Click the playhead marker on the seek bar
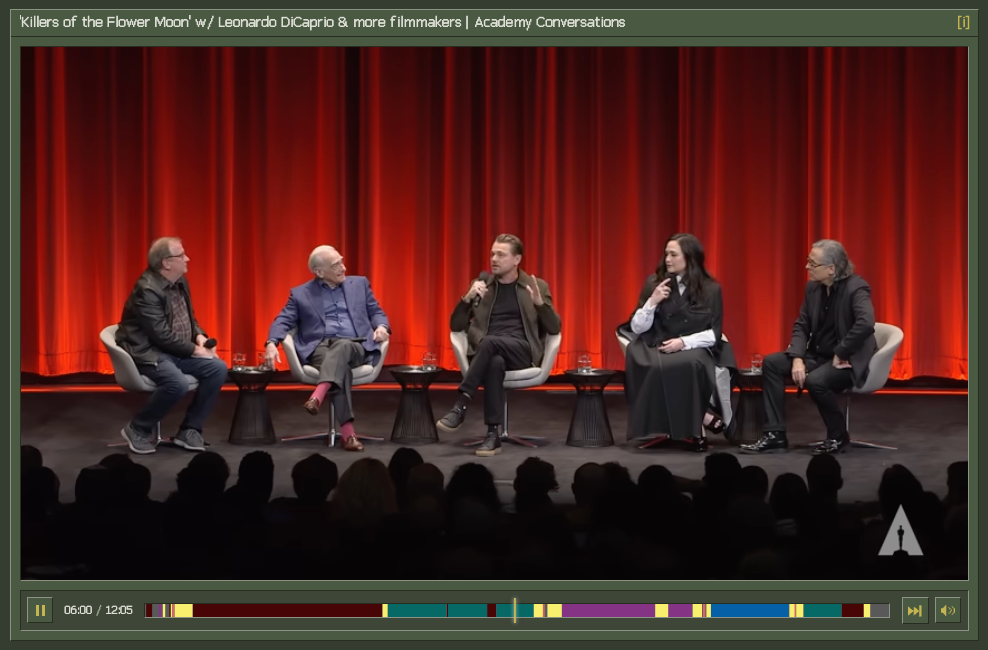 click(515, 610)
